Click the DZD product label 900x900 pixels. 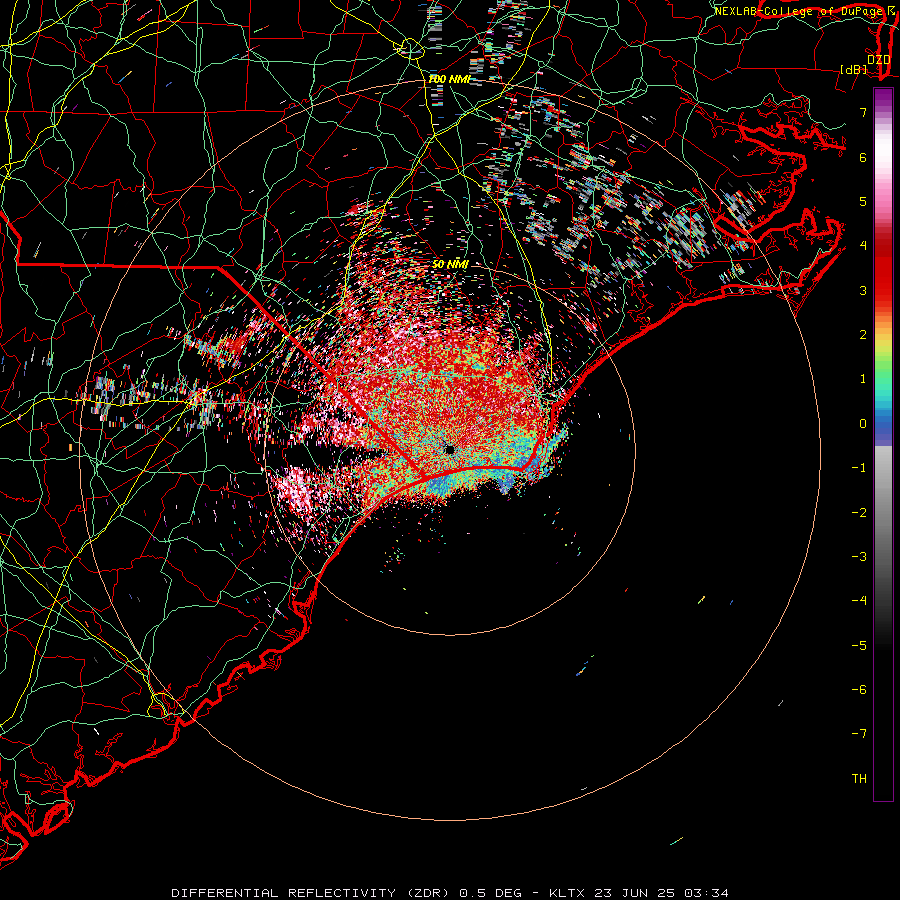[879, 60]
